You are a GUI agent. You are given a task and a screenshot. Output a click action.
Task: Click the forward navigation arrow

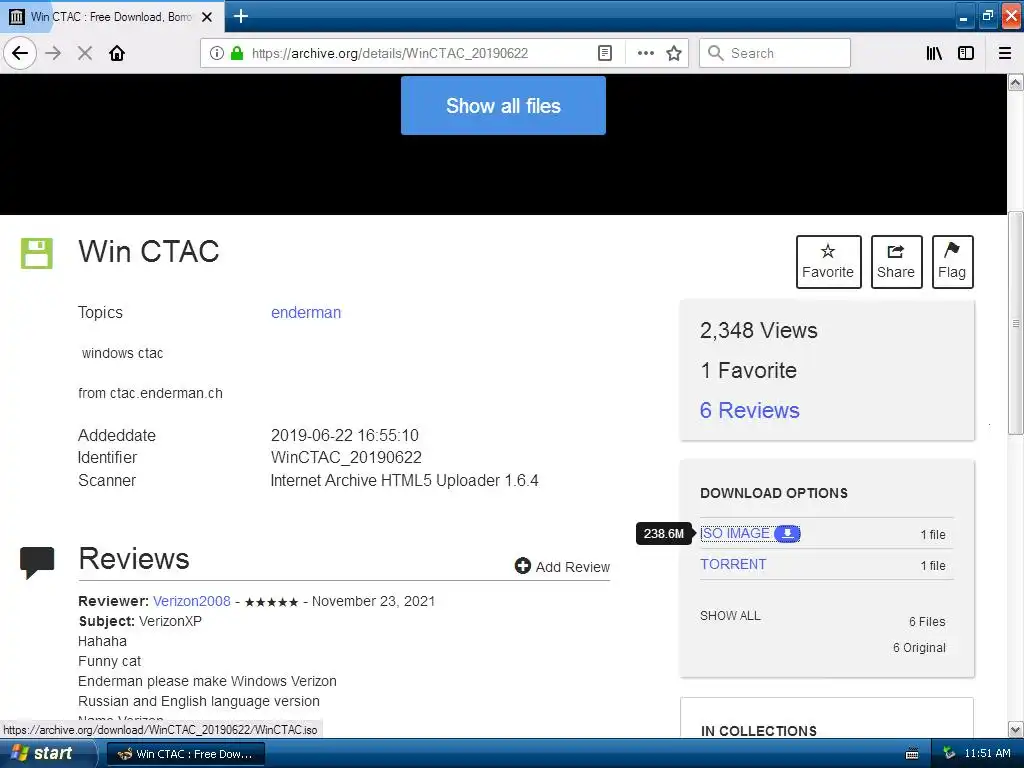pos(54,53)
